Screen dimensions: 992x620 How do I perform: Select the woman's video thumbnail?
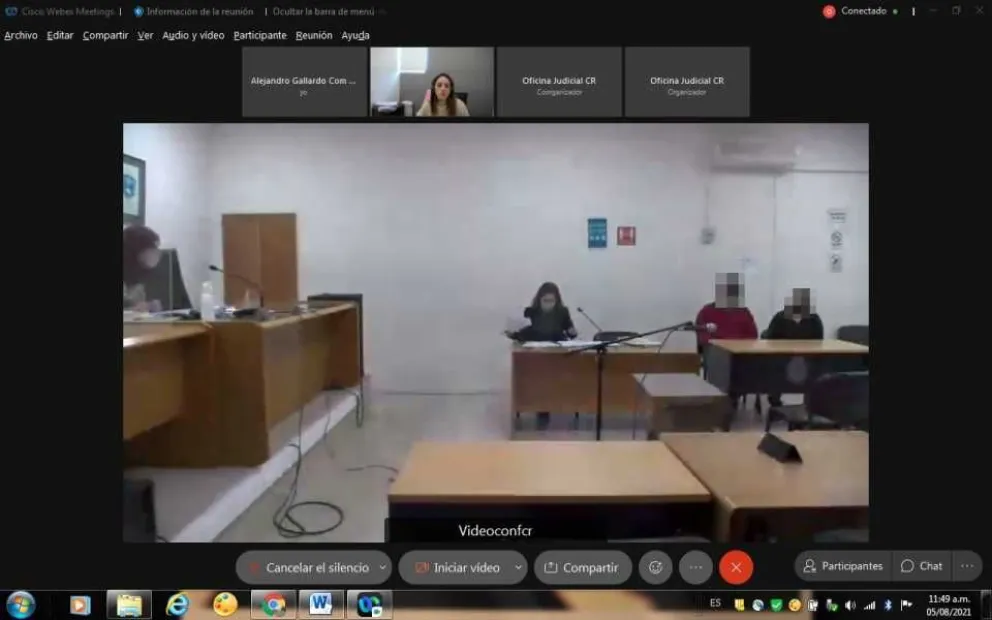click(432, 82)
